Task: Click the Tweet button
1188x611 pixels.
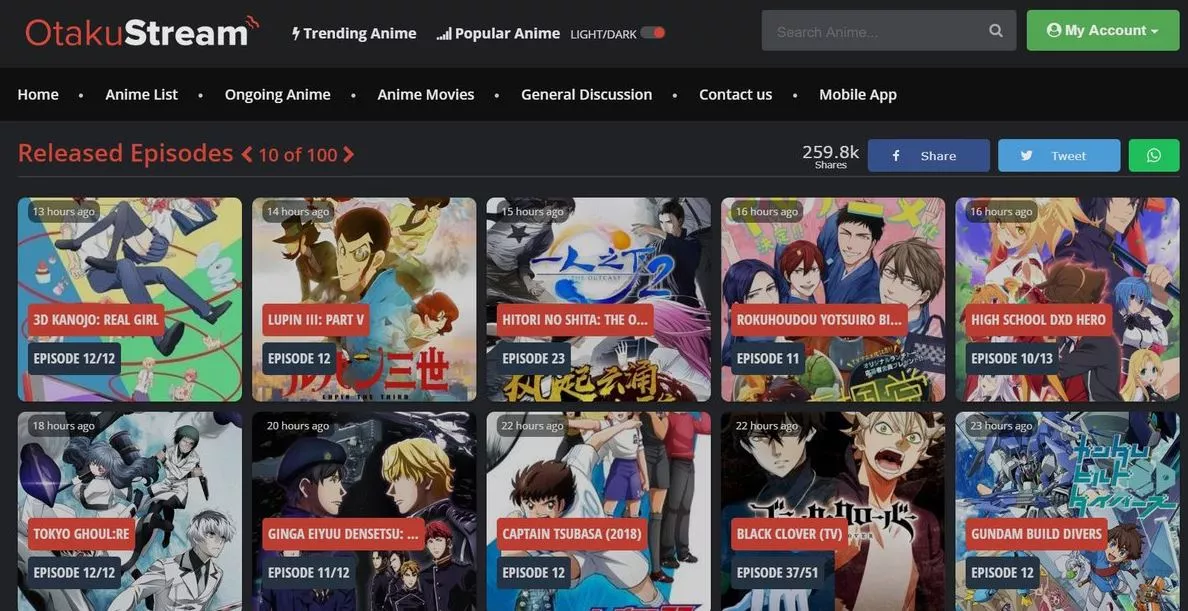Action: click(x=1059, y=155)
